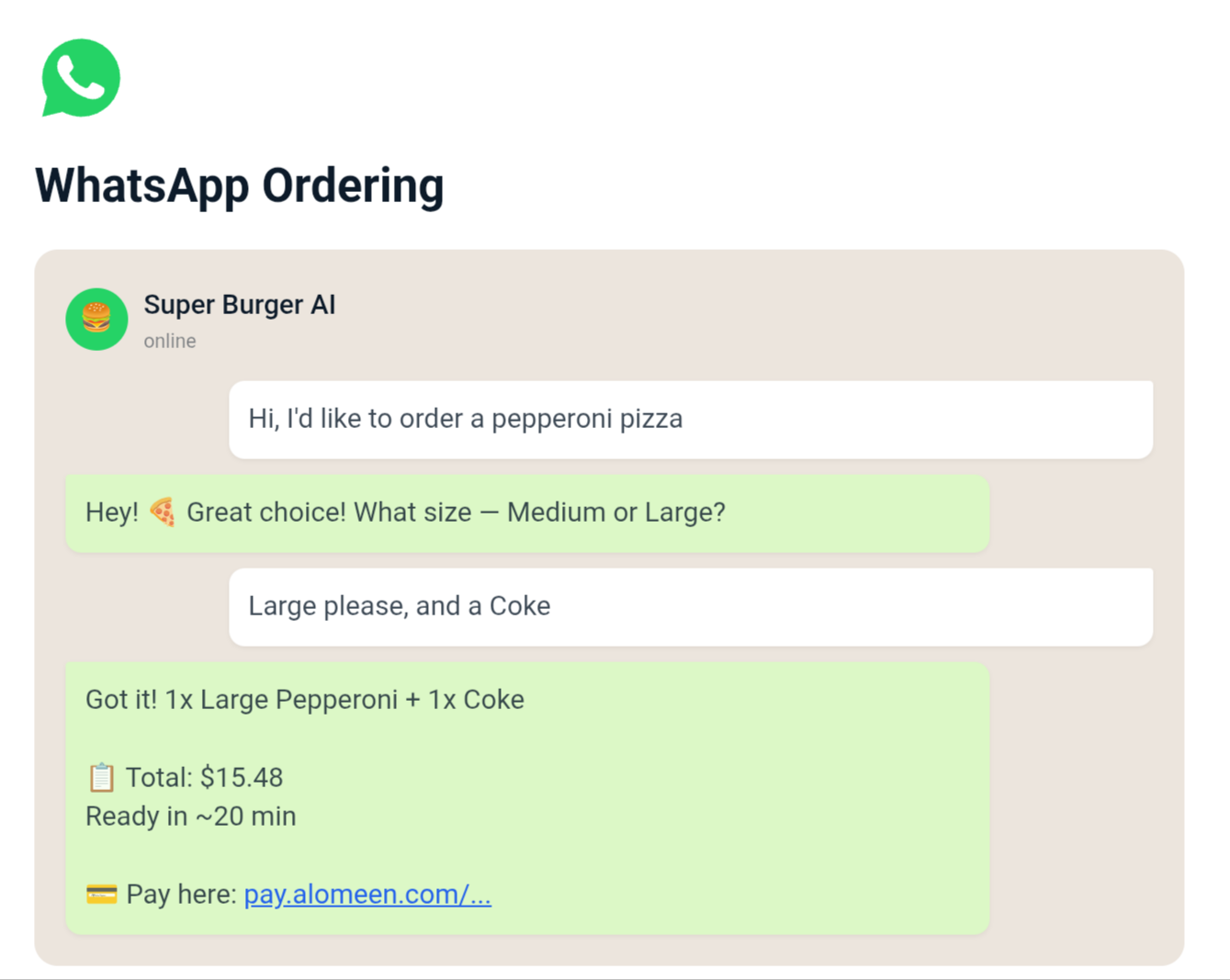This screenshot has height=980, width=1230.
Task: Click message 'Hi, I'd like to order a pepperoni pizza'
Action: point(691,419)
